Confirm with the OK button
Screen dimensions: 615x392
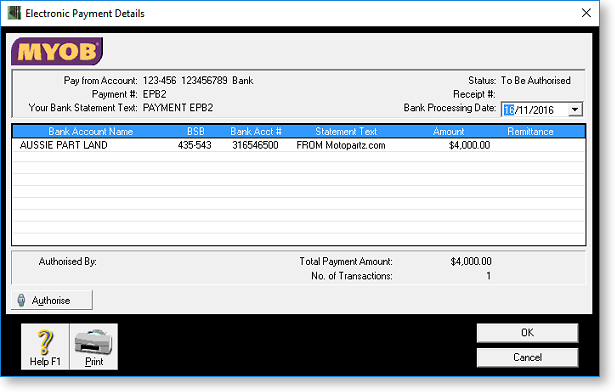pos(527,333)
